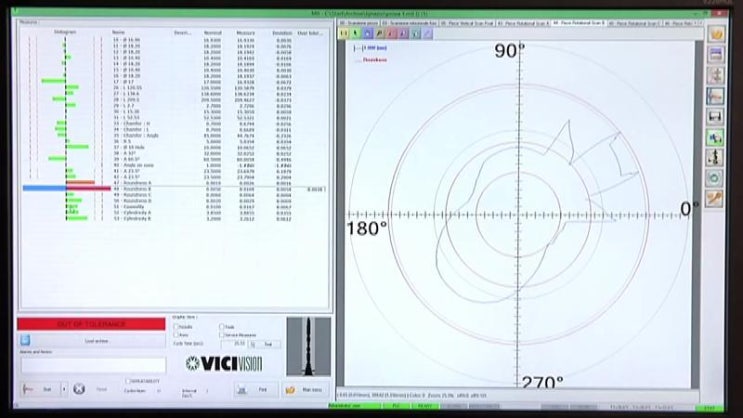
Task: Click the second right sidebar icon below the orange one
Action: 716,54
